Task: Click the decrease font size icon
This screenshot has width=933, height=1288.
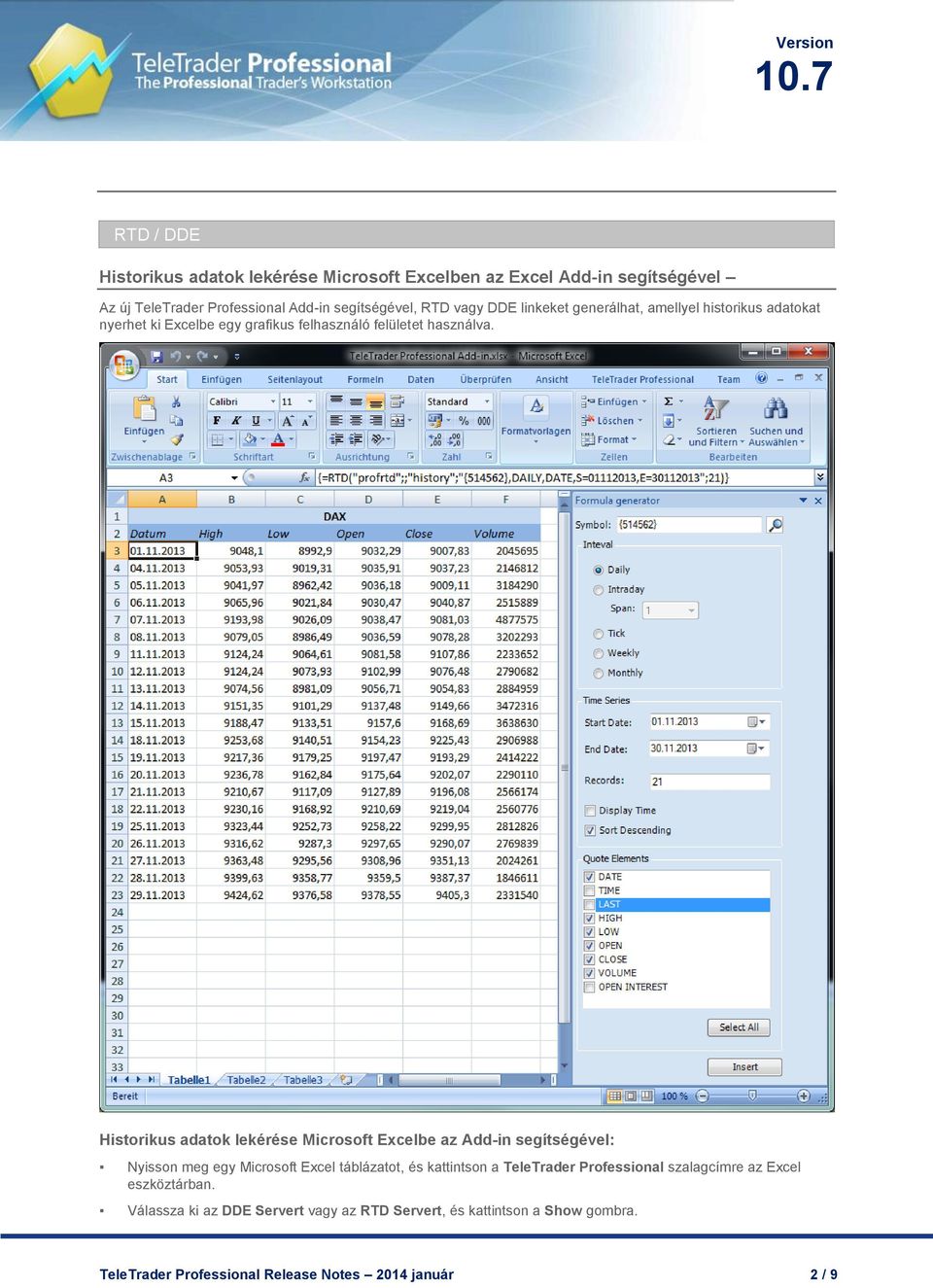Action: click(305, 421)
